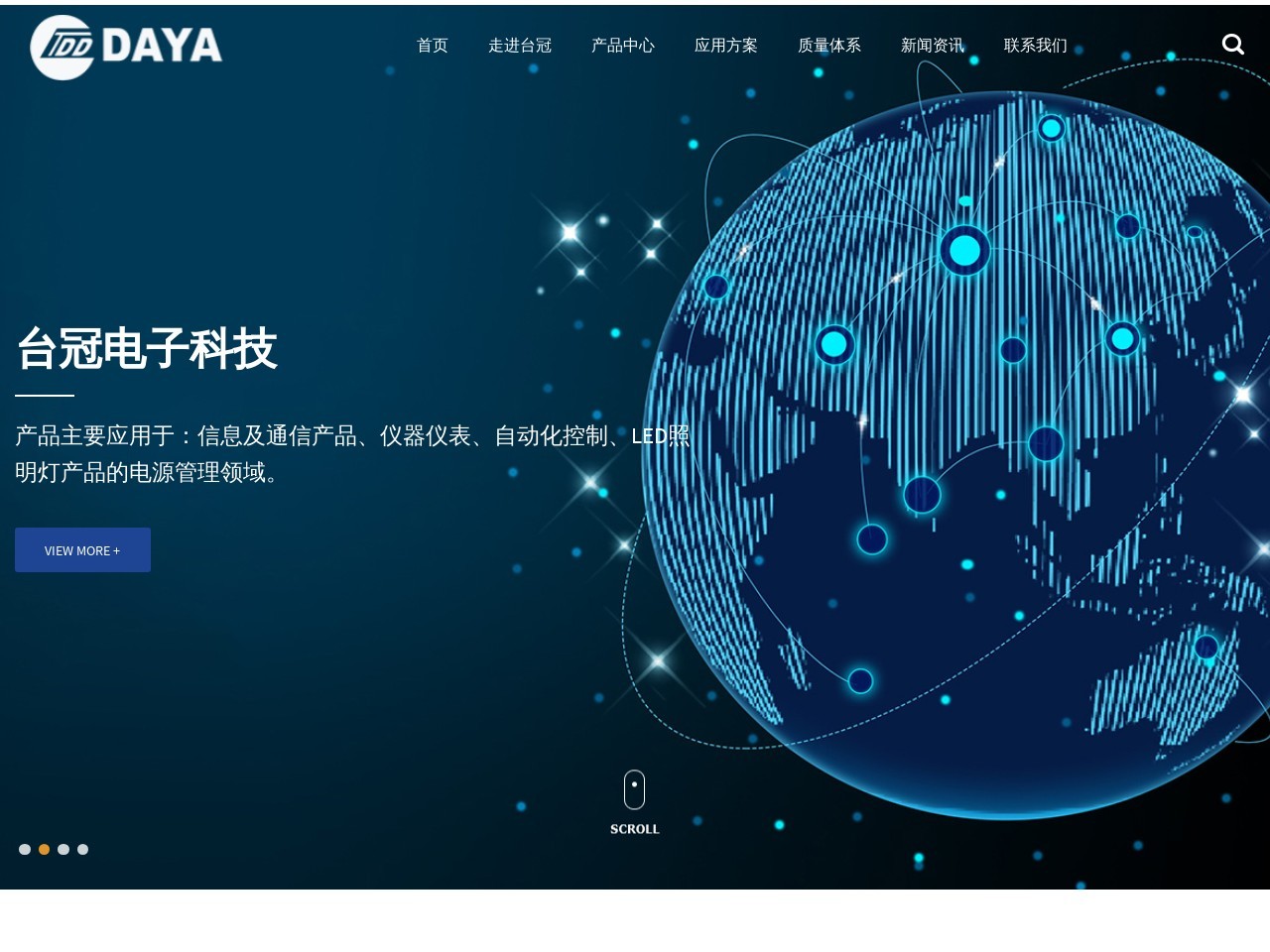
Task: Open the 走进台冠 about menu item
Action: tap(519, 45)
